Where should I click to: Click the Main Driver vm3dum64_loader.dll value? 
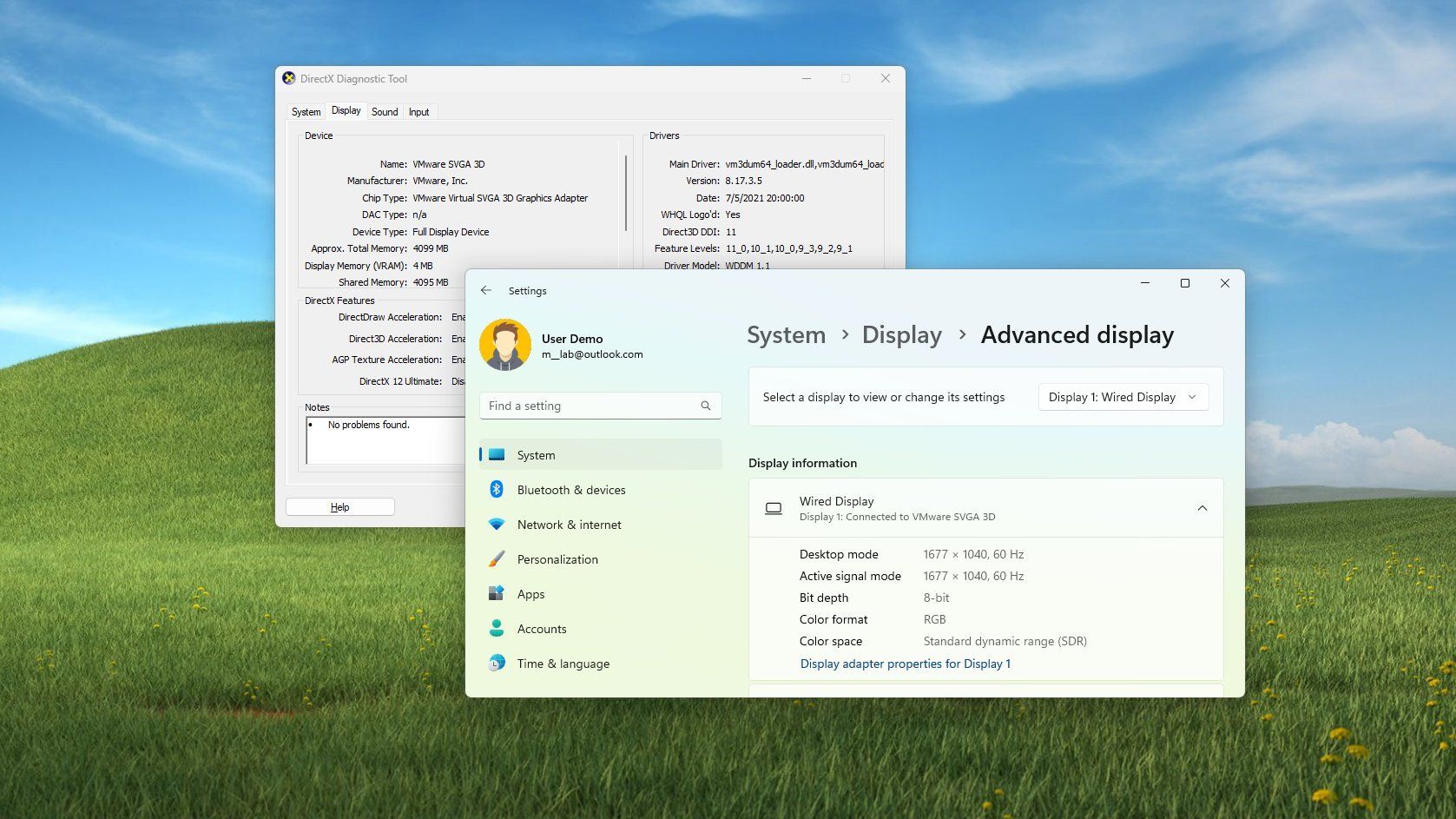805,164
